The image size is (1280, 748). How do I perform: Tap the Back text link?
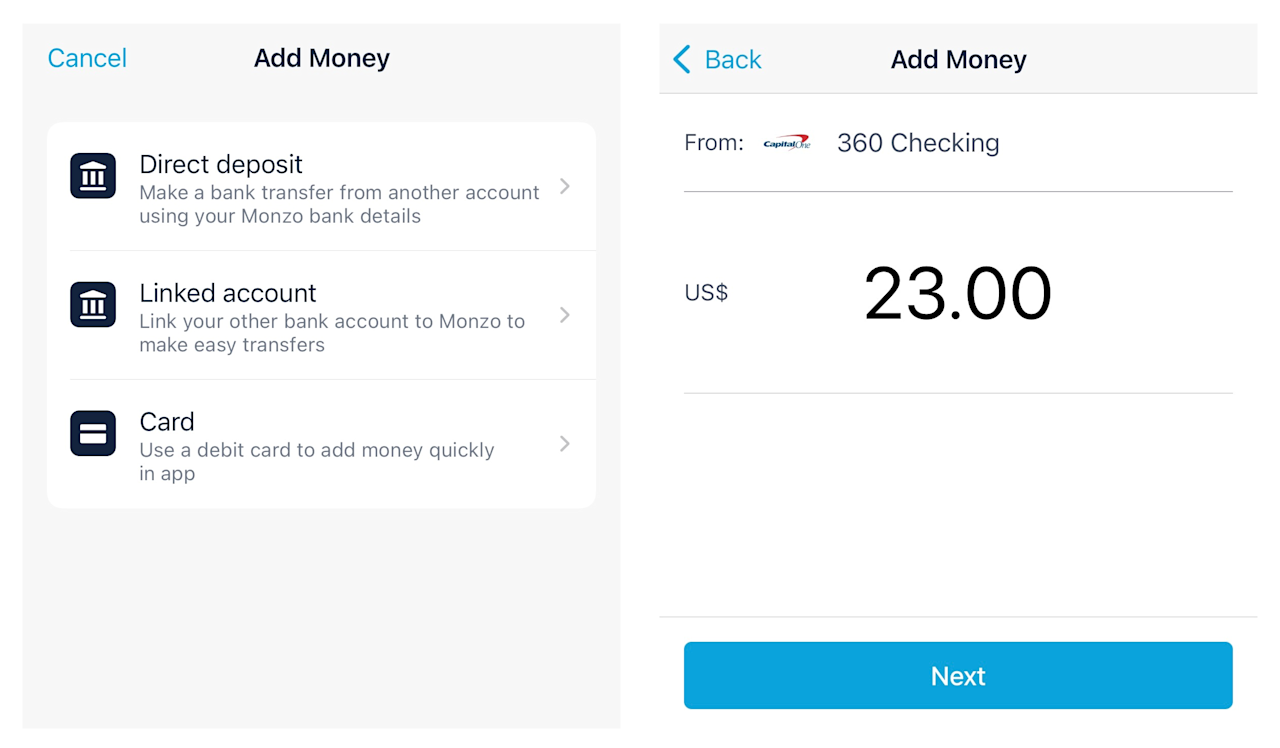click(x=733, y=60)
